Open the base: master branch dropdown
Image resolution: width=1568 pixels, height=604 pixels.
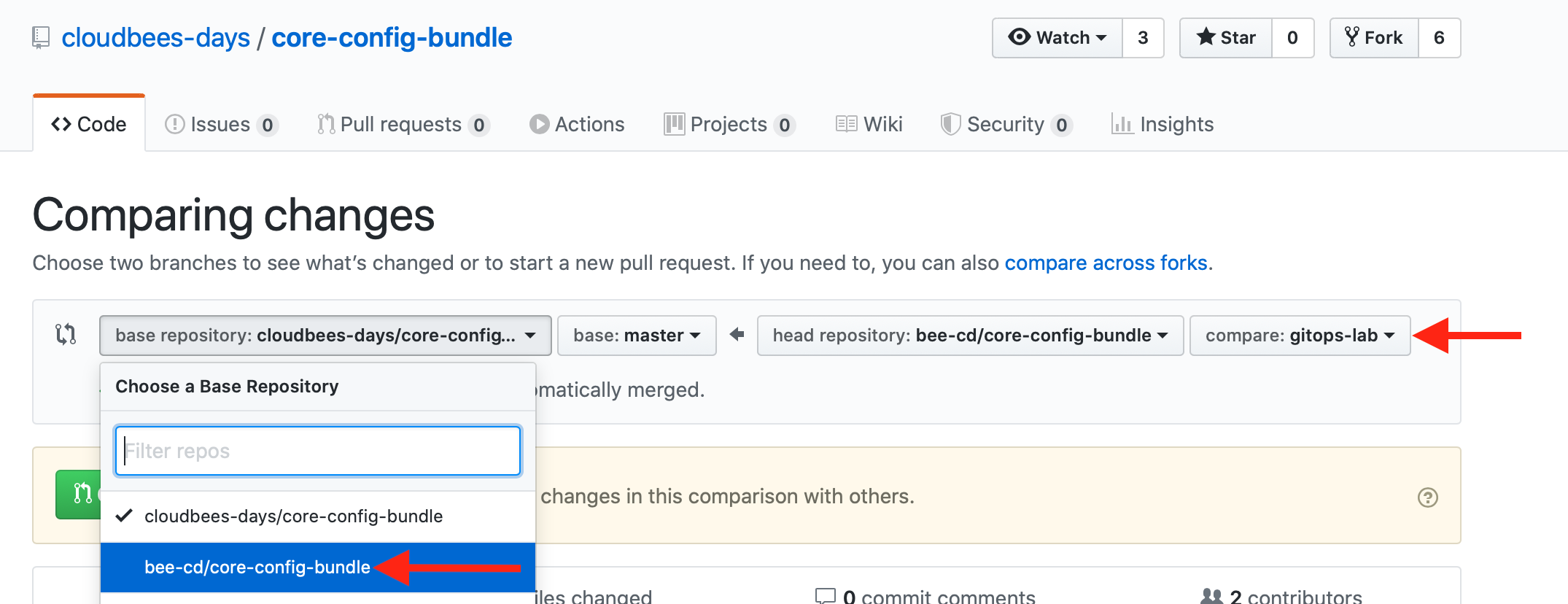(637, 336)
